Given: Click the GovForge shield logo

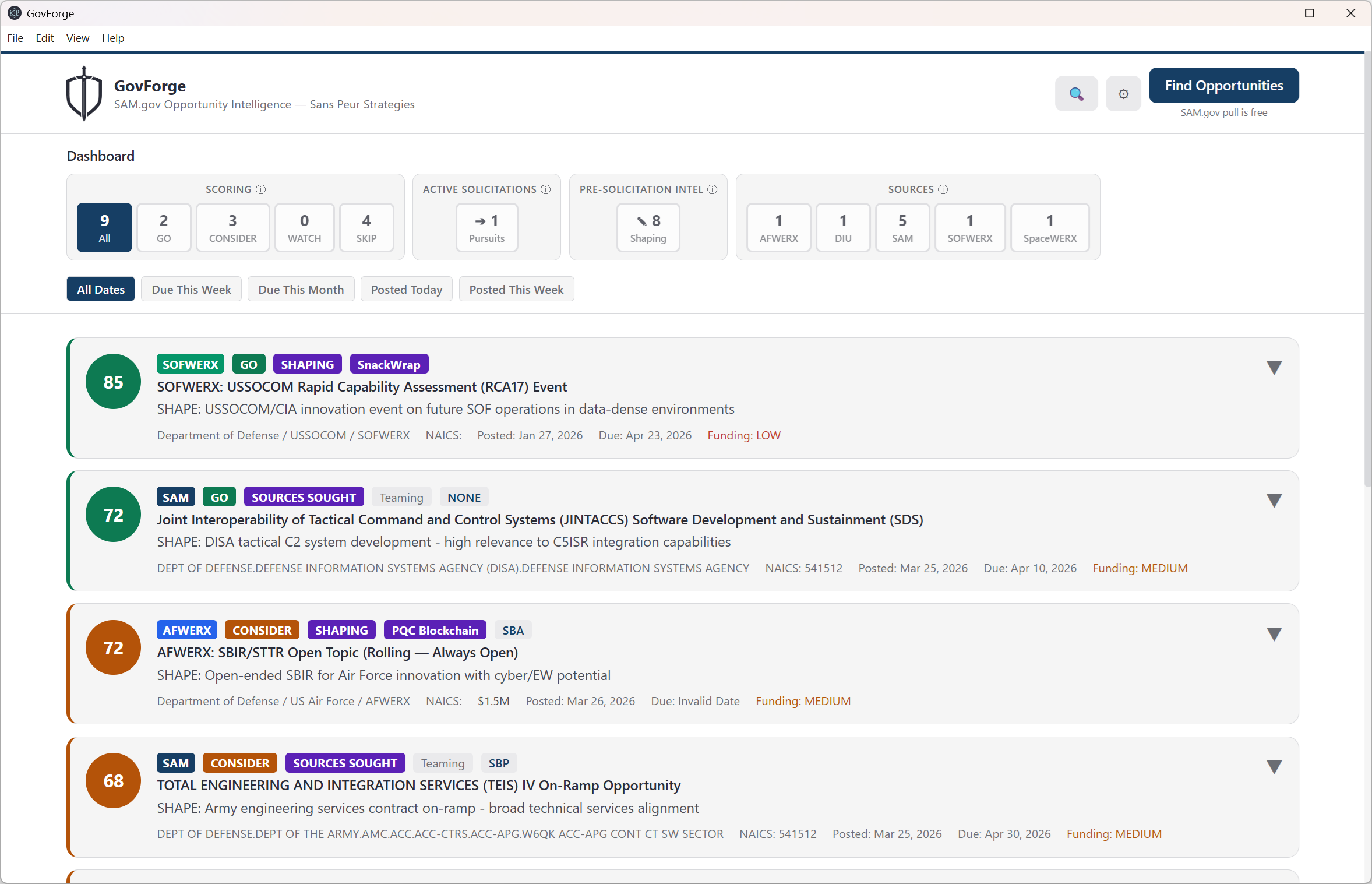Looking at the screenshot, I should pyautogui.click(x=84, y=93).
